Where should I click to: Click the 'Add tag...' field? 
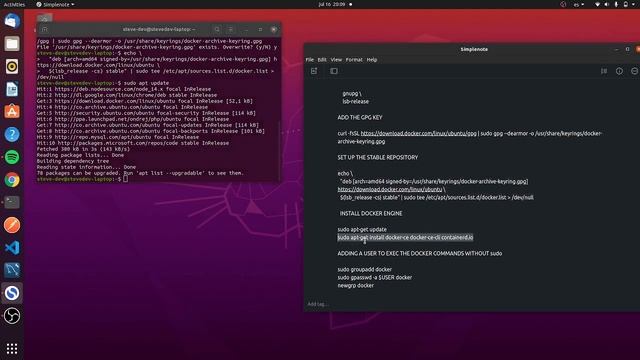pos(318,304)
